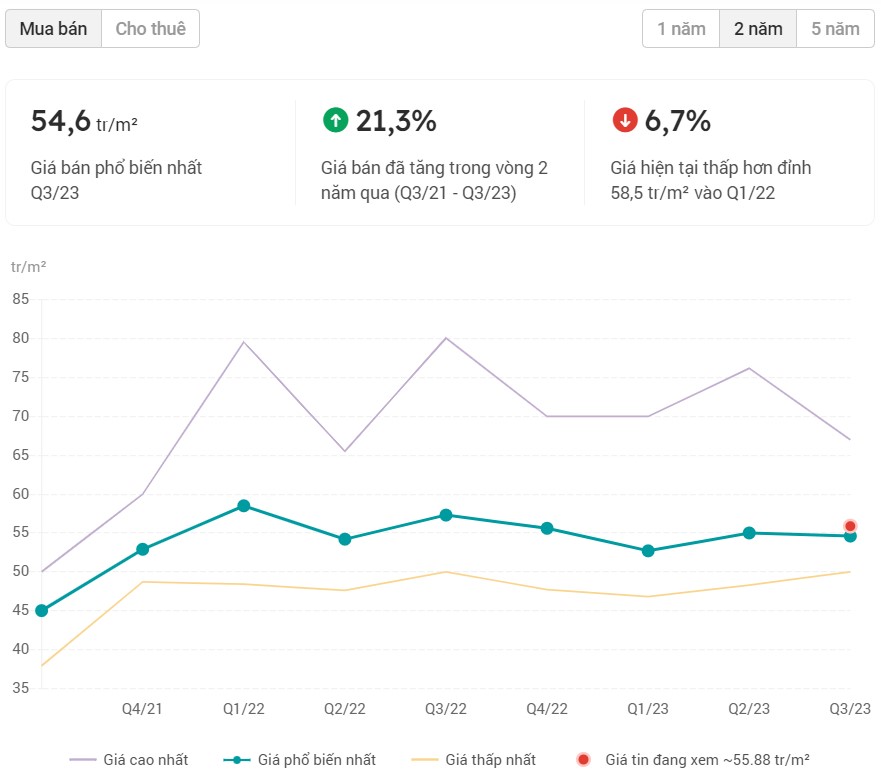
Task: Click the Q4/21 data point on teal line
Action: 142,549
